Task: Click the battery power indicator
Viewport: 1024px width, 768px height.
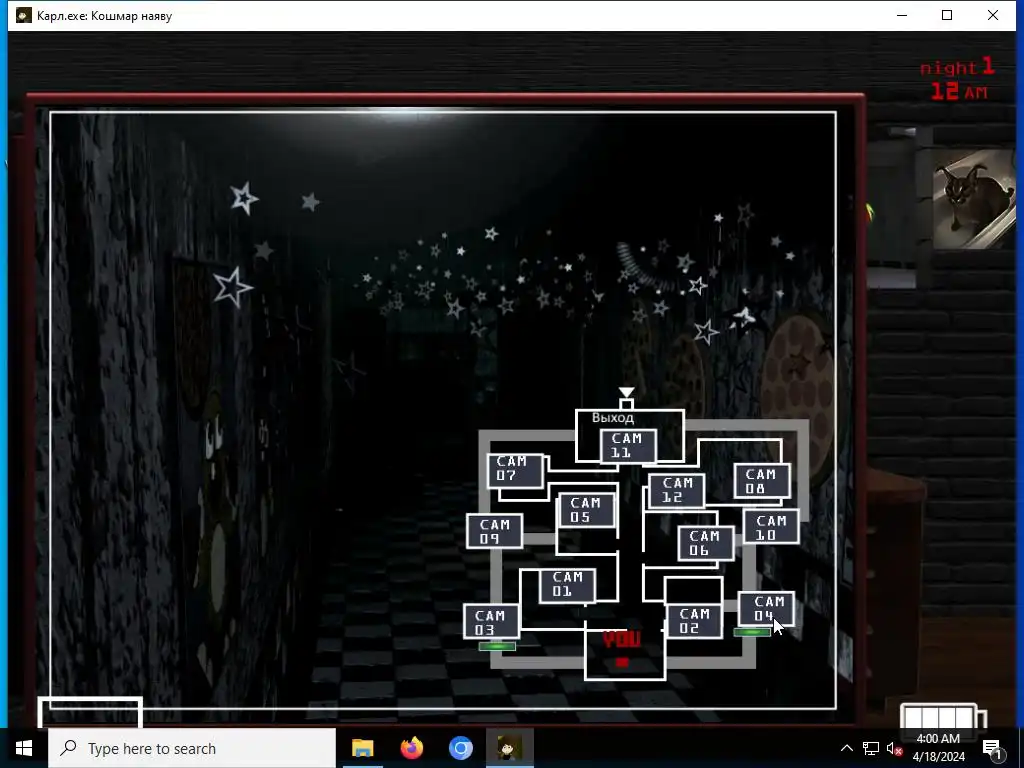Action: click(943, 716)
